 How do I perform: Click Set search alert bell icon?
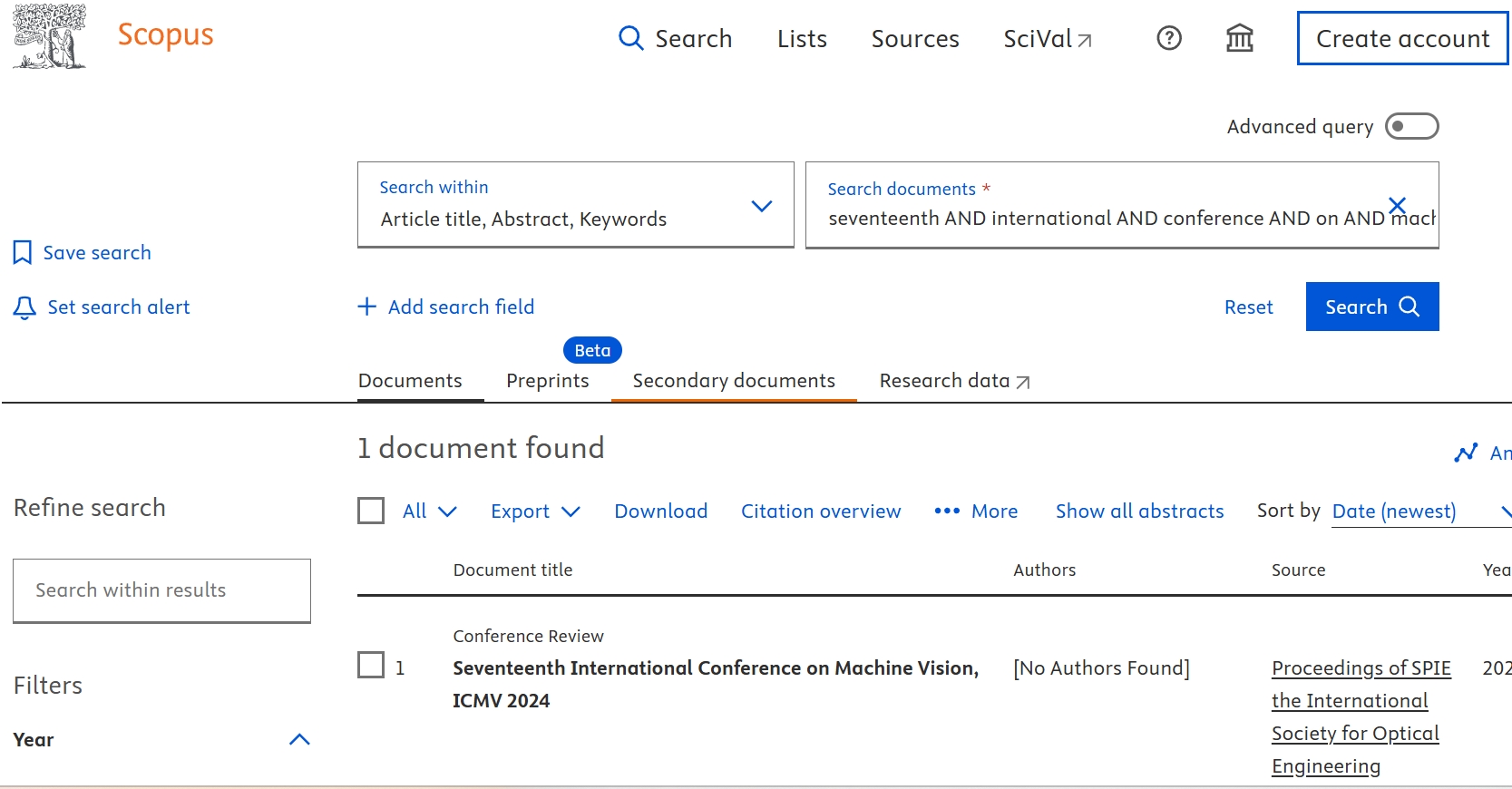(x=24, y=307)
